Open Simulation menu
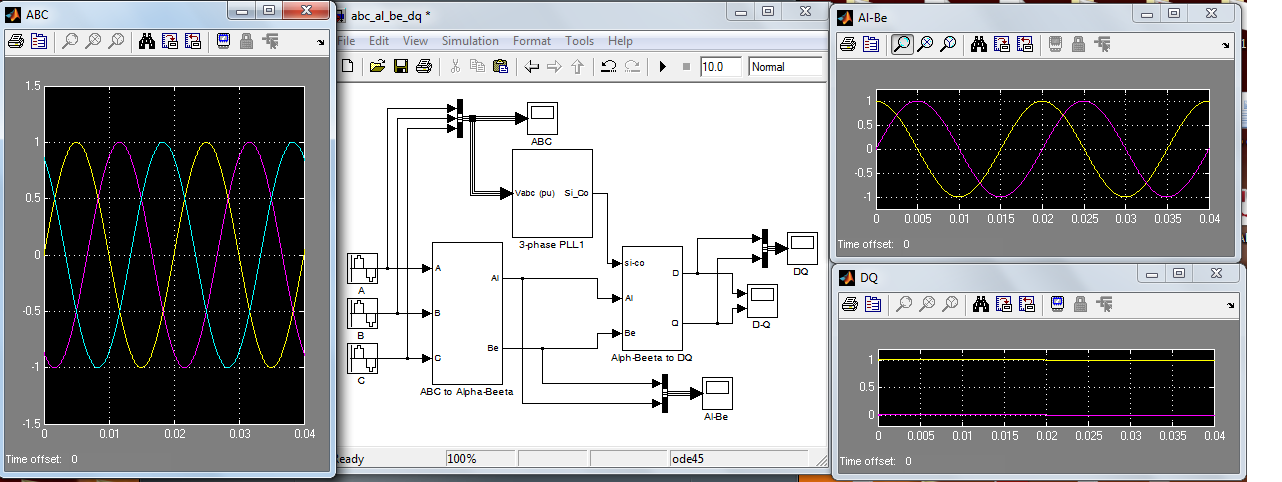The width and height of the screenshot is (1282, 482). point(470,41)
